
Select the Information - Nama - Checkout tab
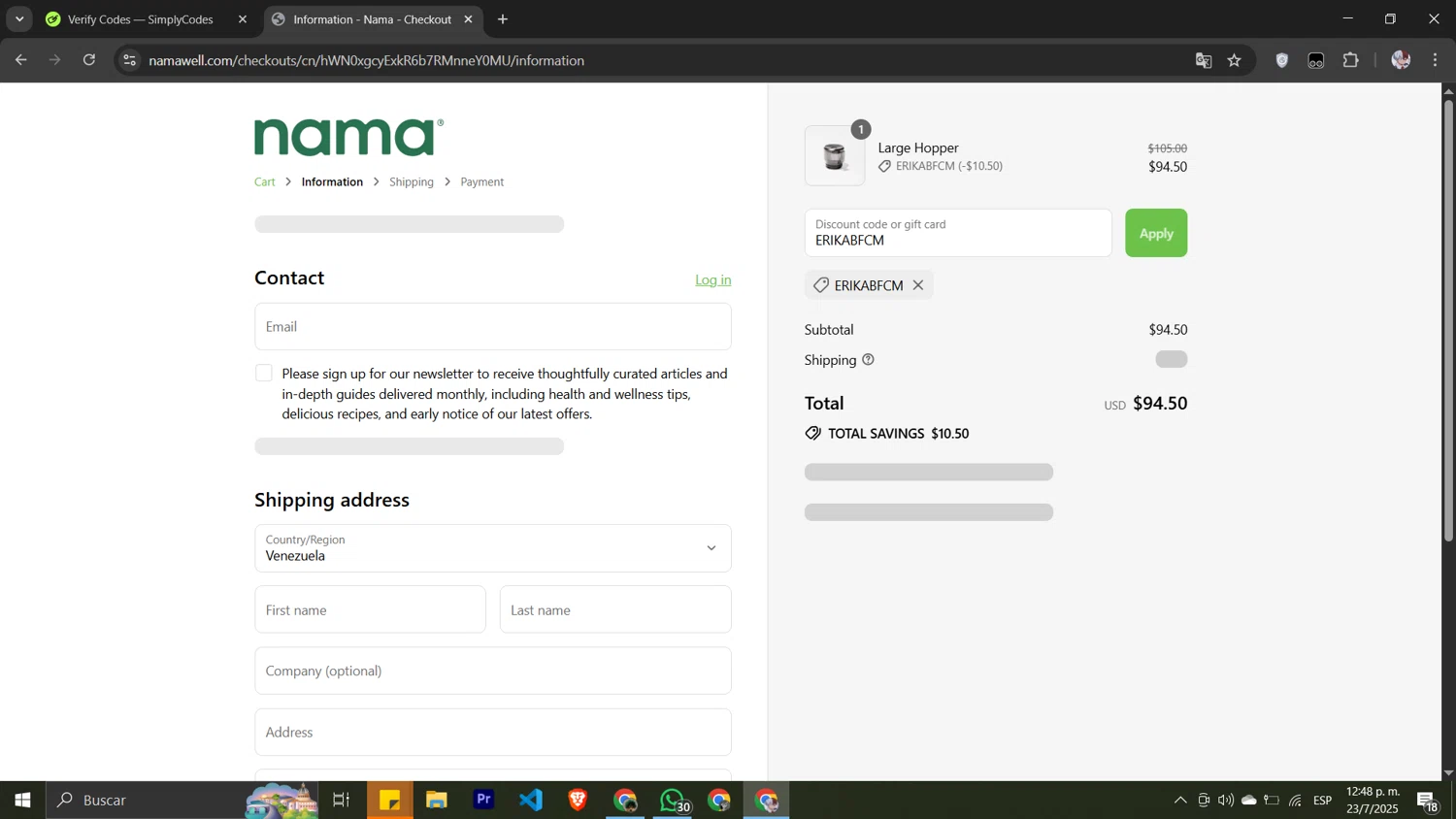(372, 19)
